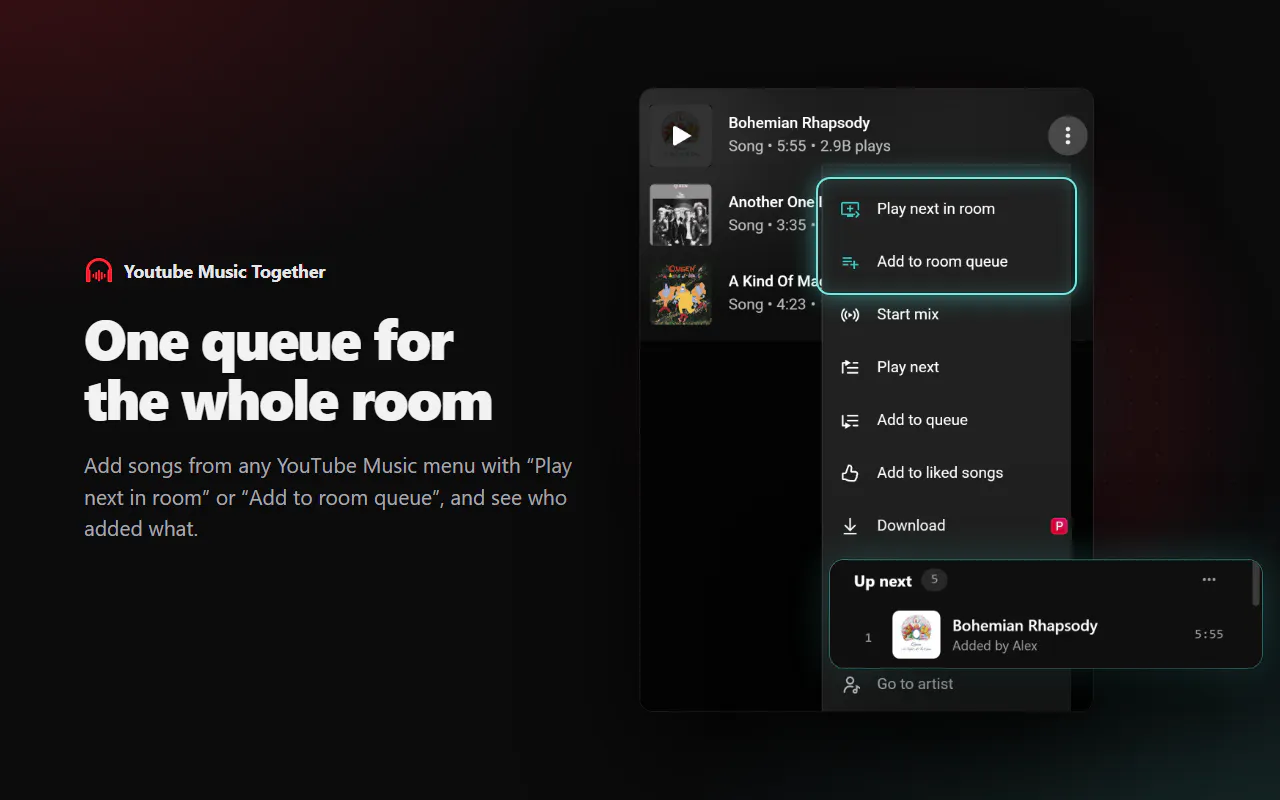Select Go to artist menu entry
The height and width of the screenshot is (800, 1280).
[946, 684]
